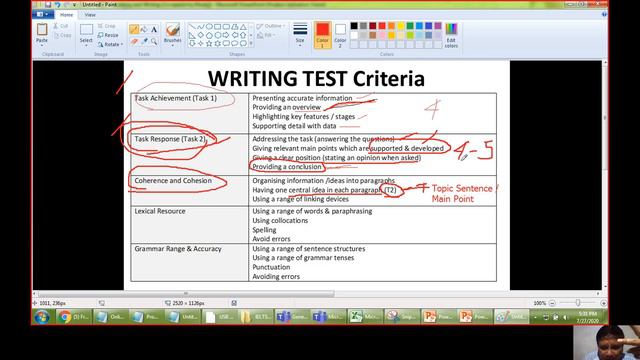This screenshot has height=360, width=640.
Task: Select the Fill with color bucket tool
Action: click(144, 29)
